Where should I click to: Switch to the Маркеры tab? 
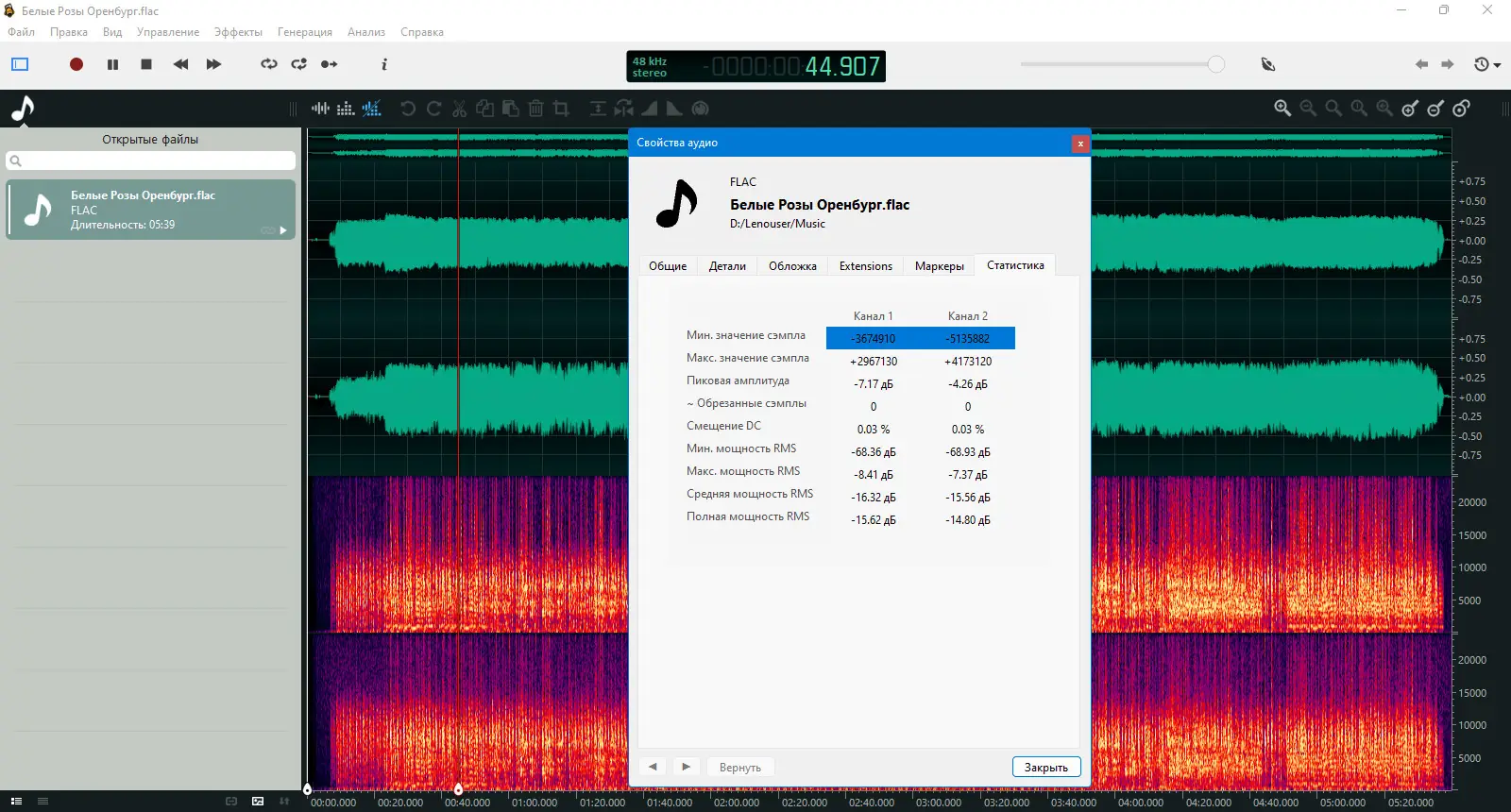coord(939,266)
